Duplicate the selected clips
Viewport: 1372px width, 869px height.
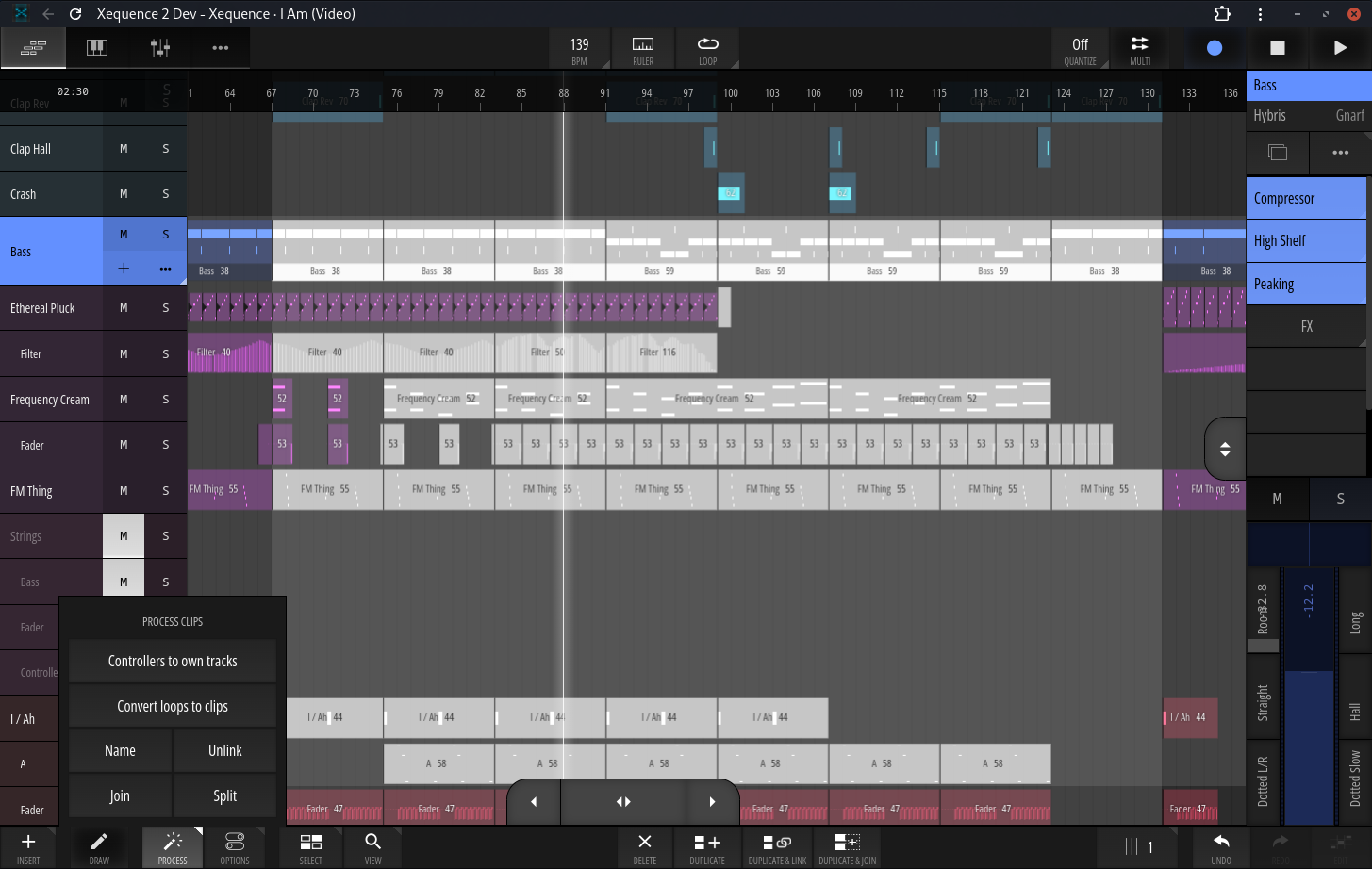coord(707,847)
